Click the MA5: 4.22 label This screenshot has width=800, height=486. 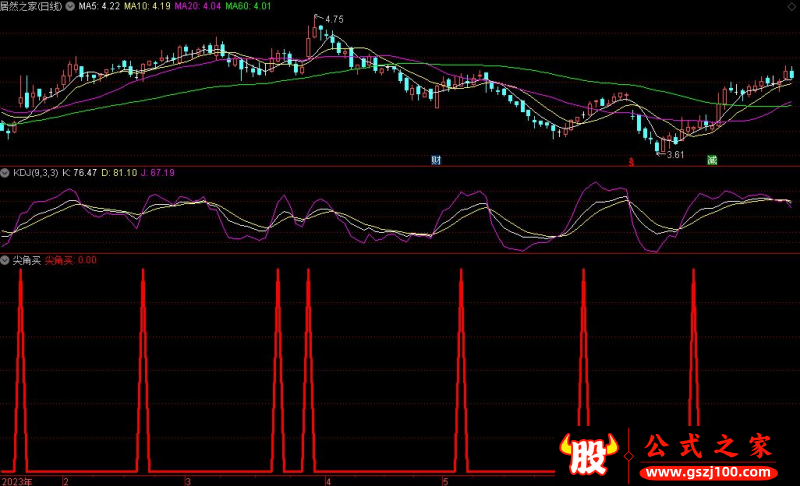(x=99, y=7)
